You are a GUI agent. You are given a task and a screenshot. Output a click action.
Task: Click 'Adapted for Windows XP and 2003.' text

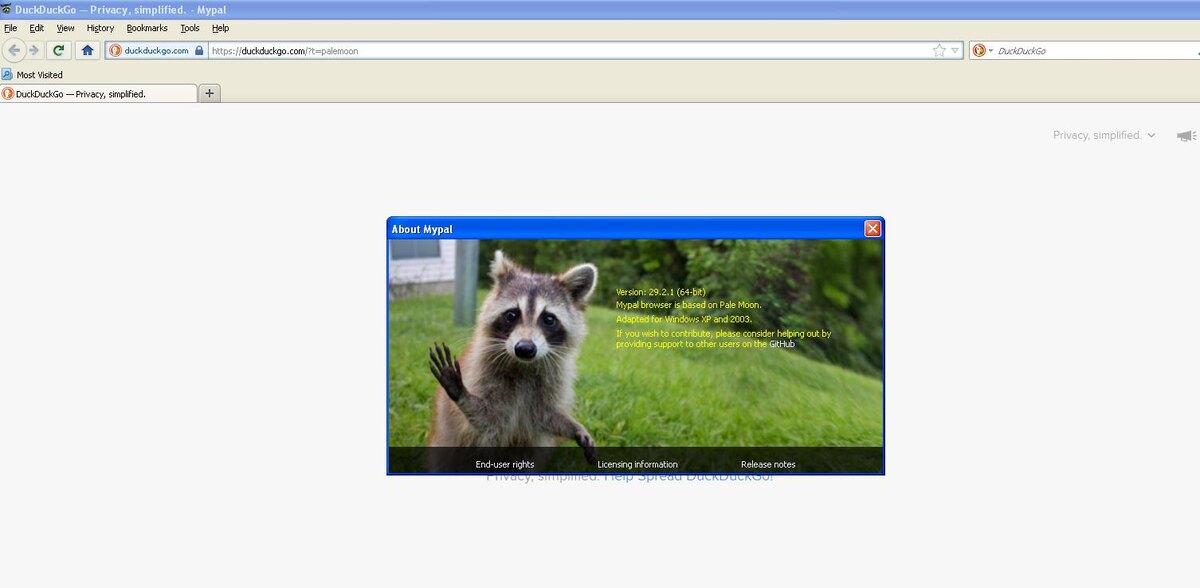click(684, 319)
